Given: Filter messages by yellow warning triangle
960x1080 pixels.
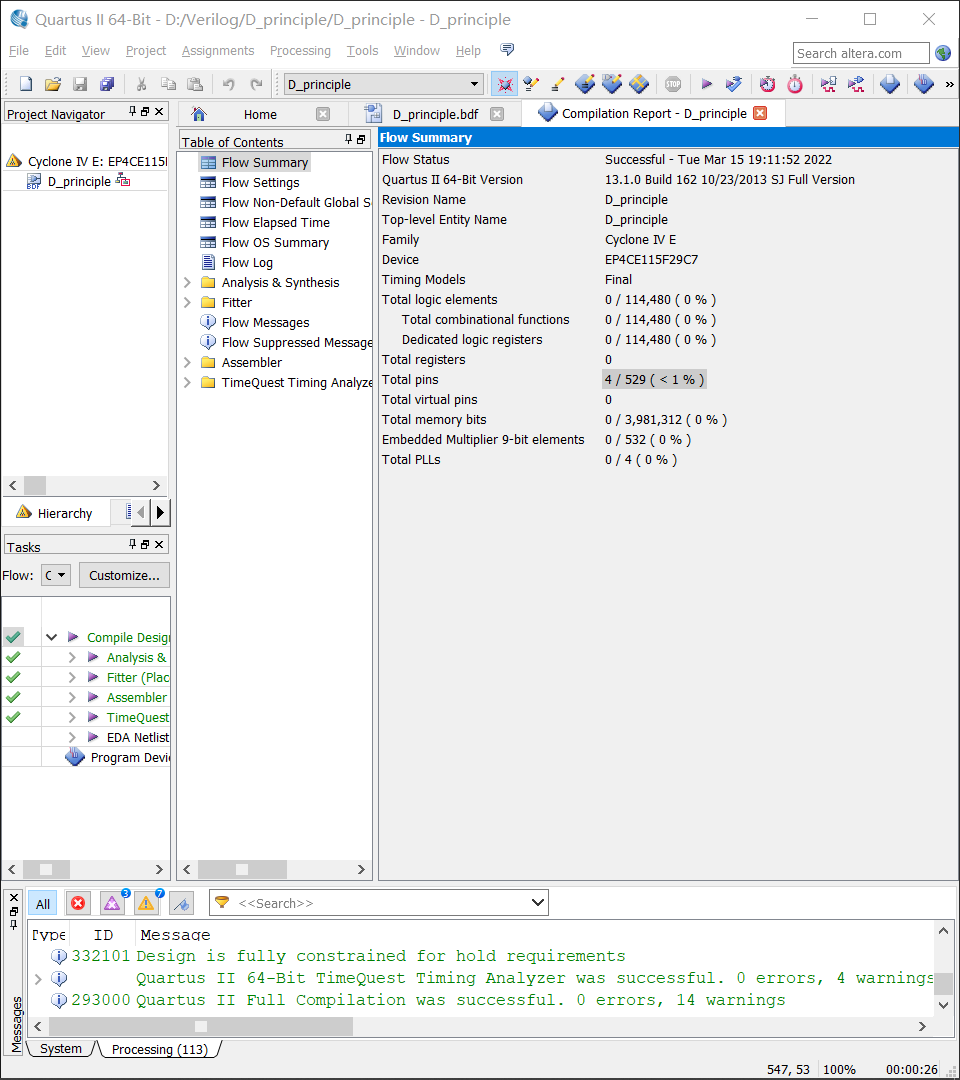Looking at the screenshot, I should (x=146, y=903).
